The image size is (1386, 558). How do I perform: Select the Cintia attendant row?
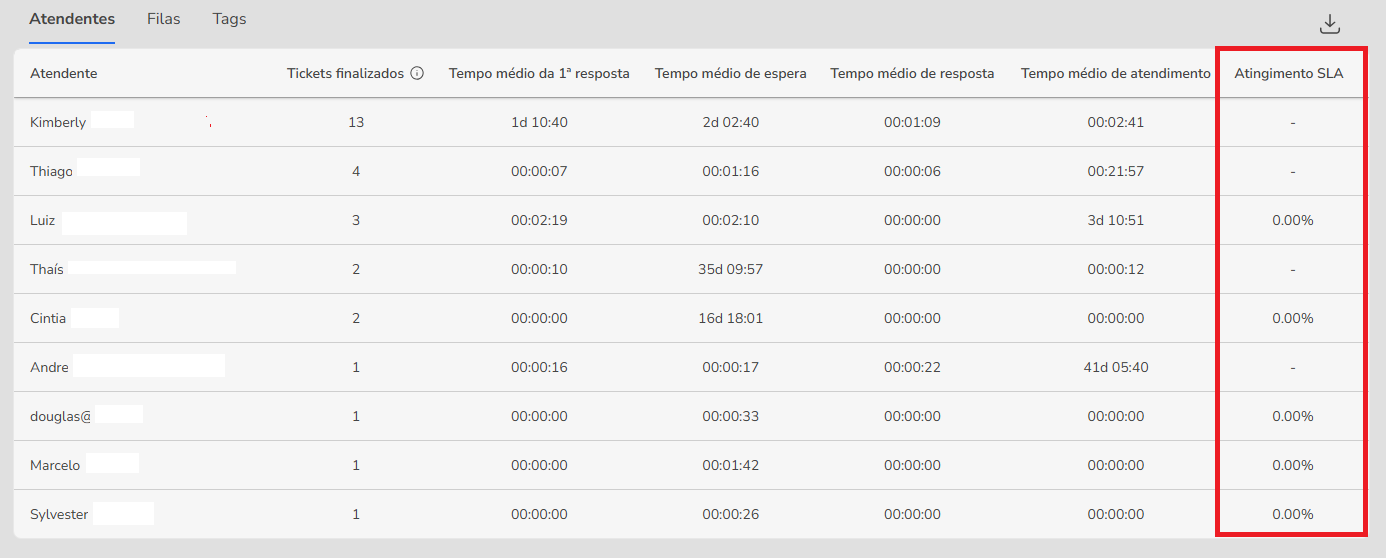click(x=48, y=318)
